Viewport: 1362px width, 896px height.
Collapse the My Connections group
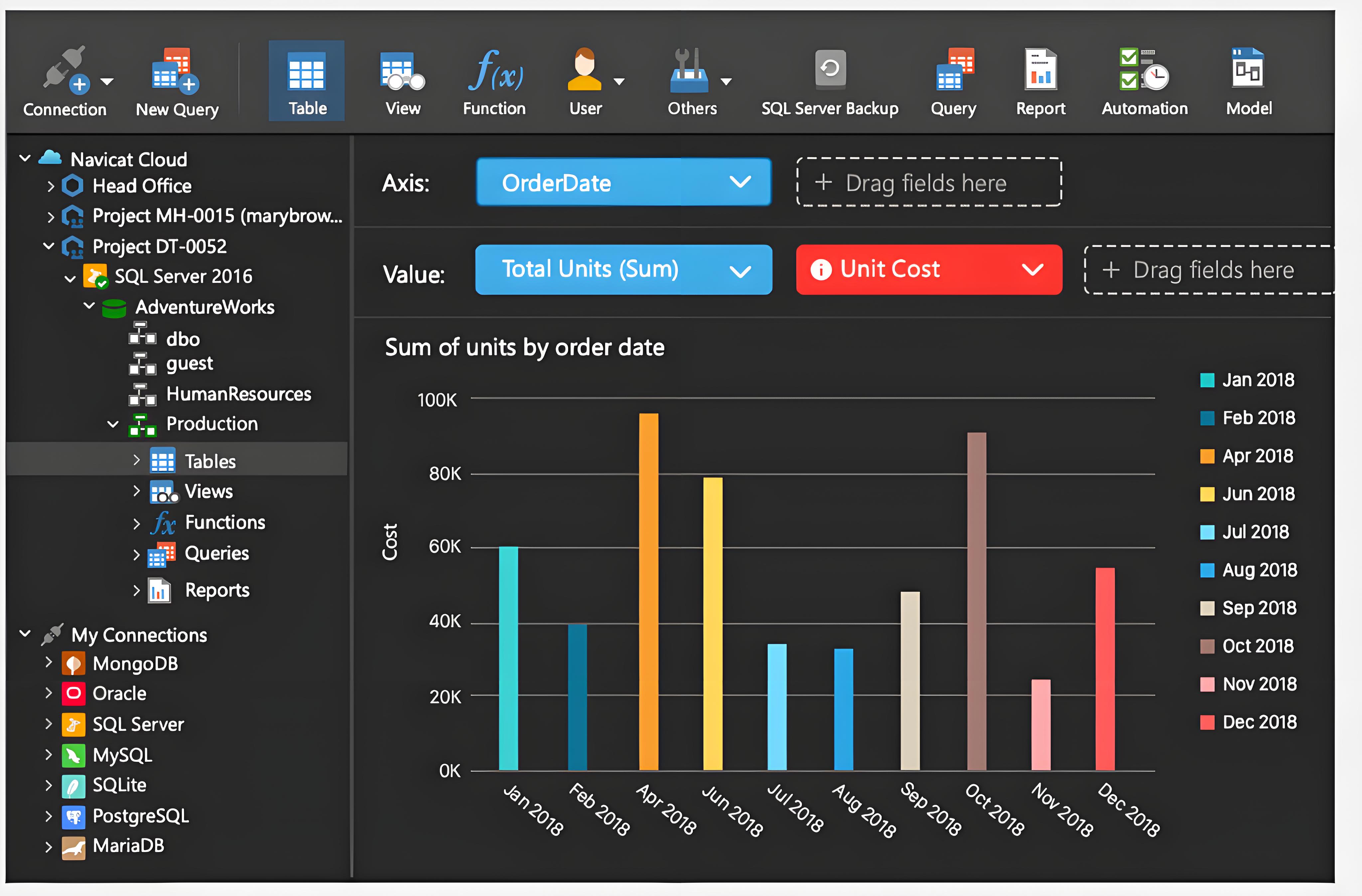pyautogui.click(x=25, y=633)
